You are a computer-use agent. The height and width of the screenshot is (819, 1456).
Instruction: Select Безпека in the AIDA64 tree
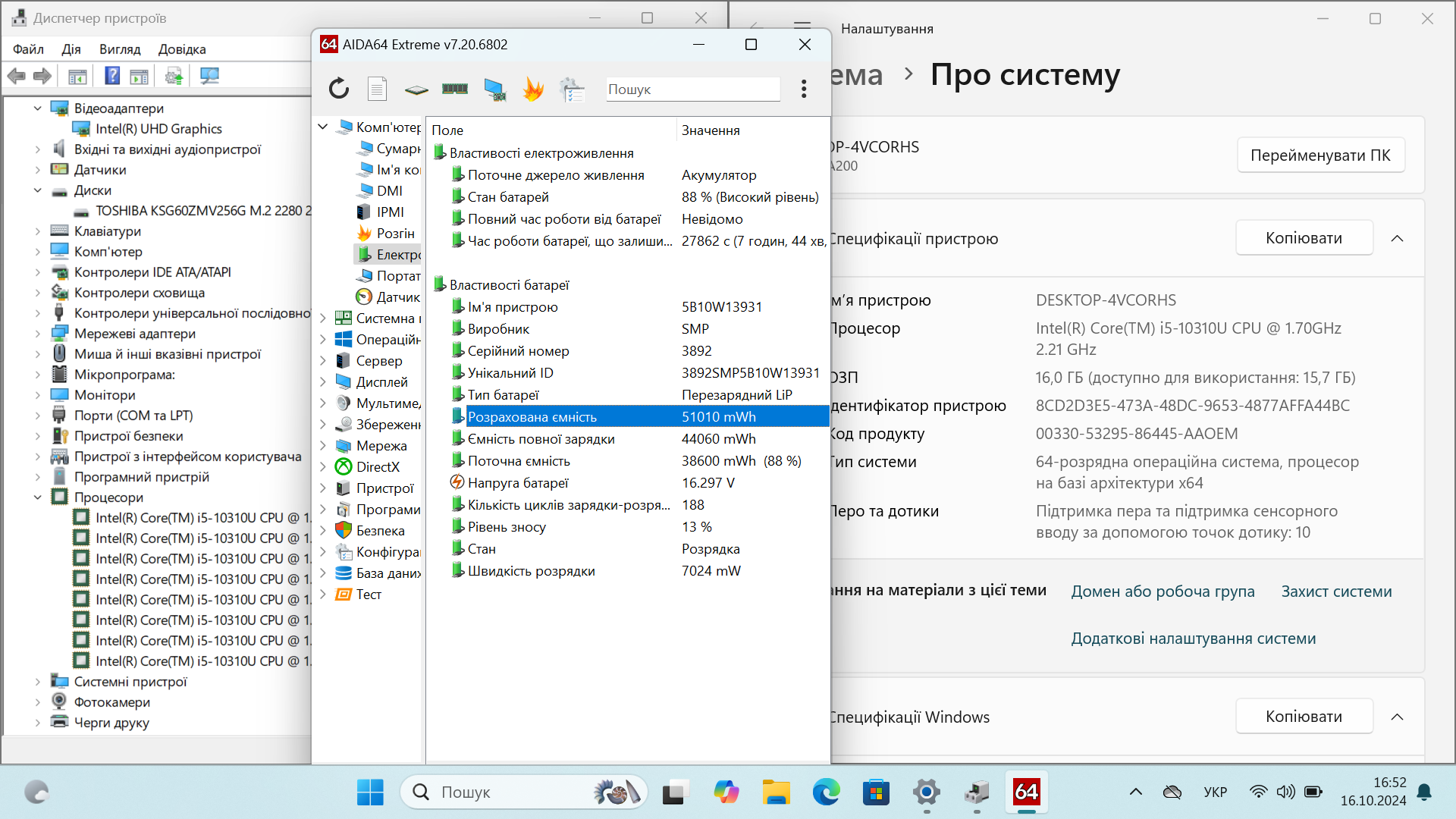coord(381,531)
